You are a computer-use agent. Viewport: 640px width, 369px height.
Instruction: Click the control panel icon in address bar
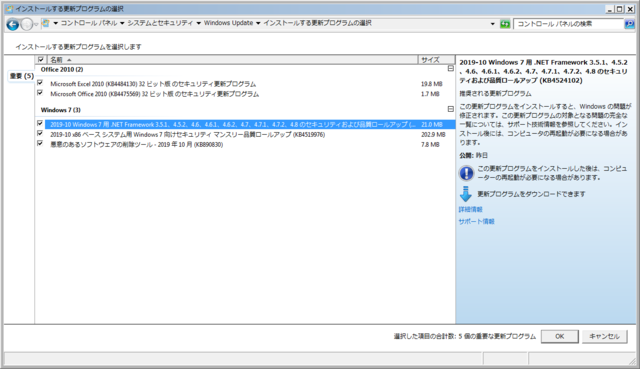46,23
